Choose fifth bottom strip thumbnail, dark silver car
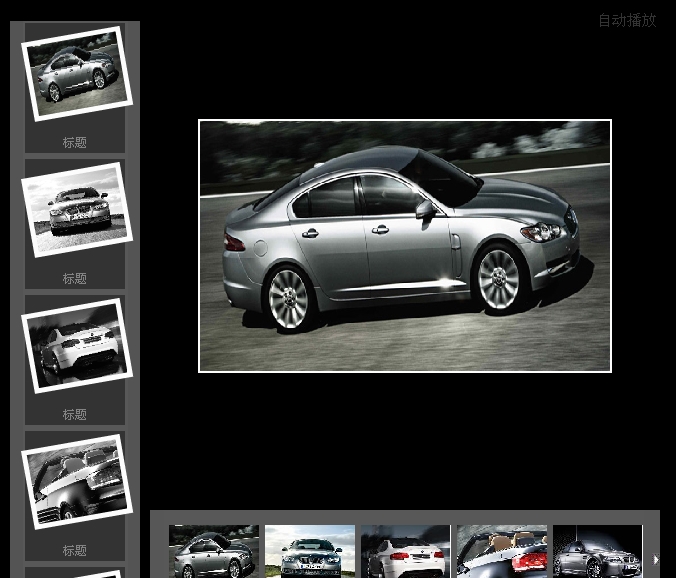The width and height of the screenshot is (676, 578). point(598,552)
